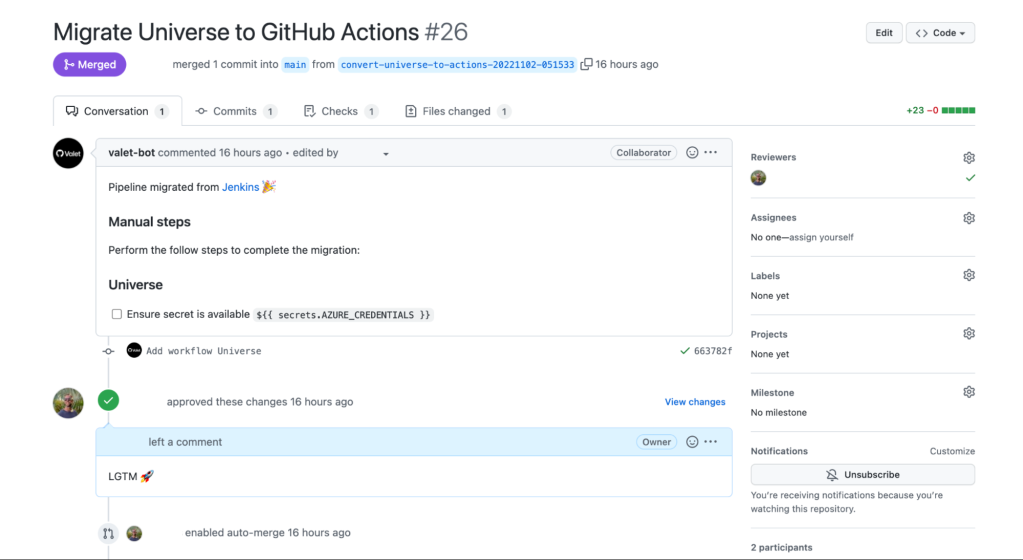The height and width of the screenshot is (560, 1023).
Task: Click Customize notifications link
Action: (952, 451)
